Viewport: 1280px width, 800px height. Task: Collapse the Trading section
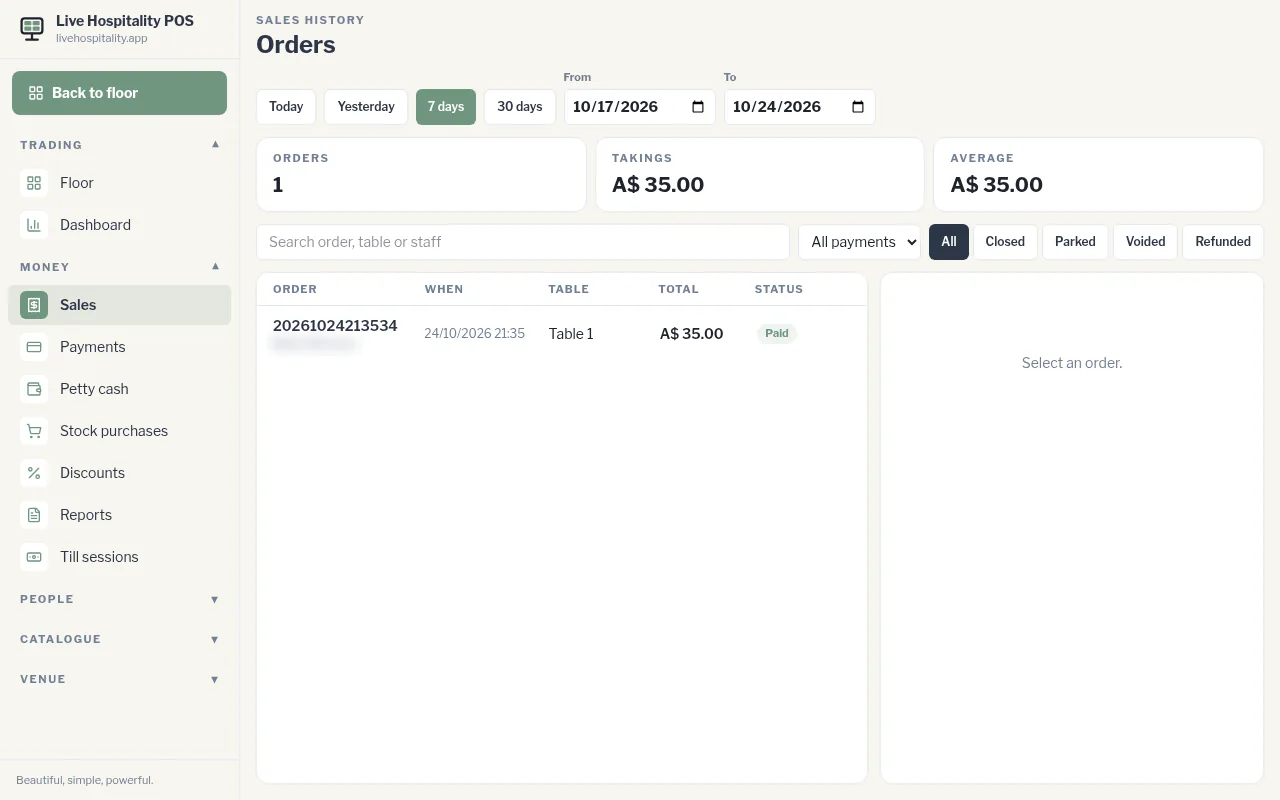tap(119, 145)
